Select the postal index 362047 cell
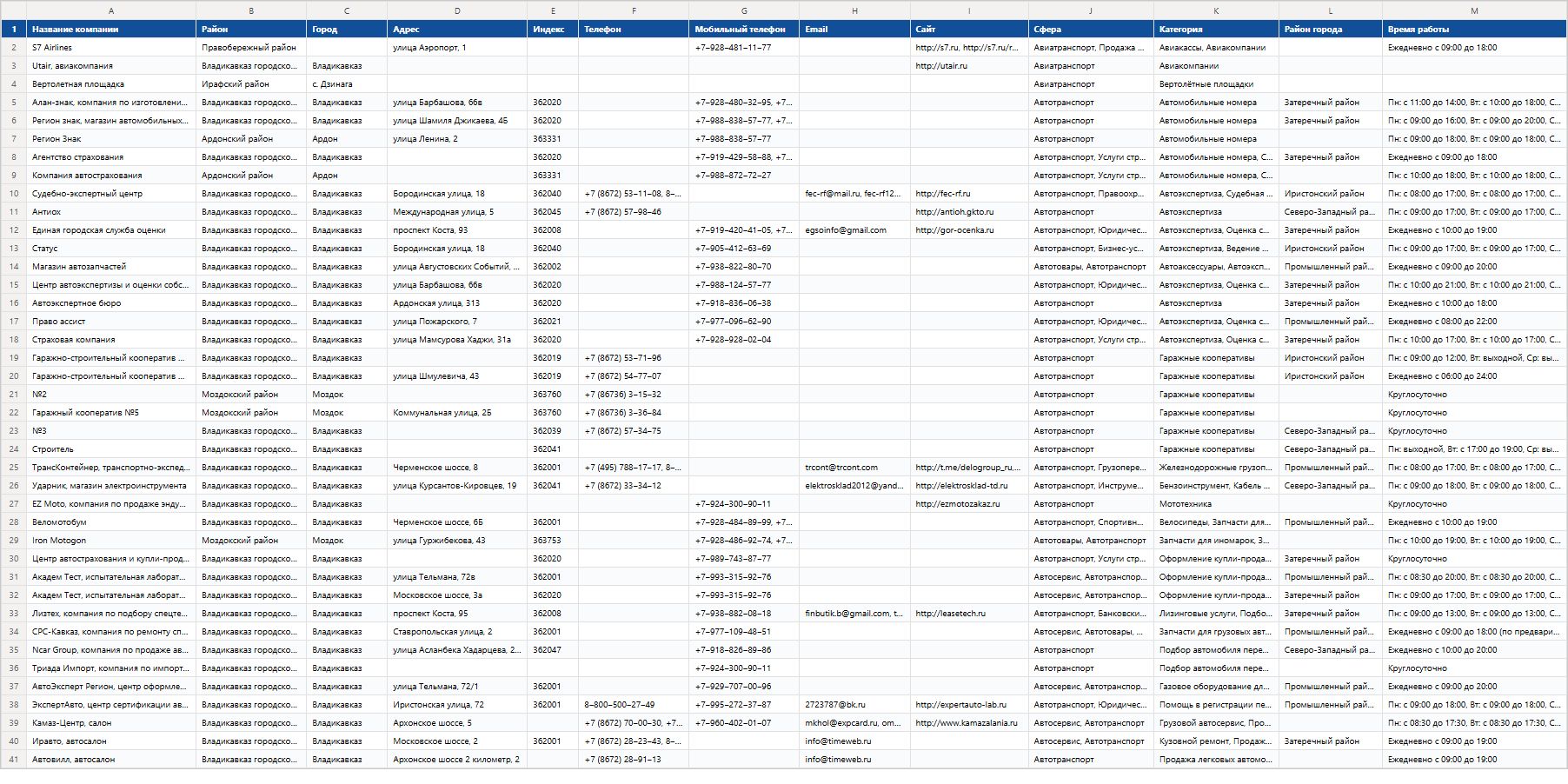The image size is (1568, 784). [553, 650]
